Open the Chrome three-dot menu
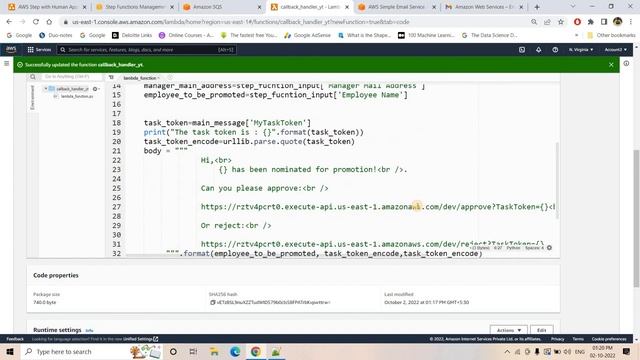This screenshot has width=640, height=360. pos(631,22)
